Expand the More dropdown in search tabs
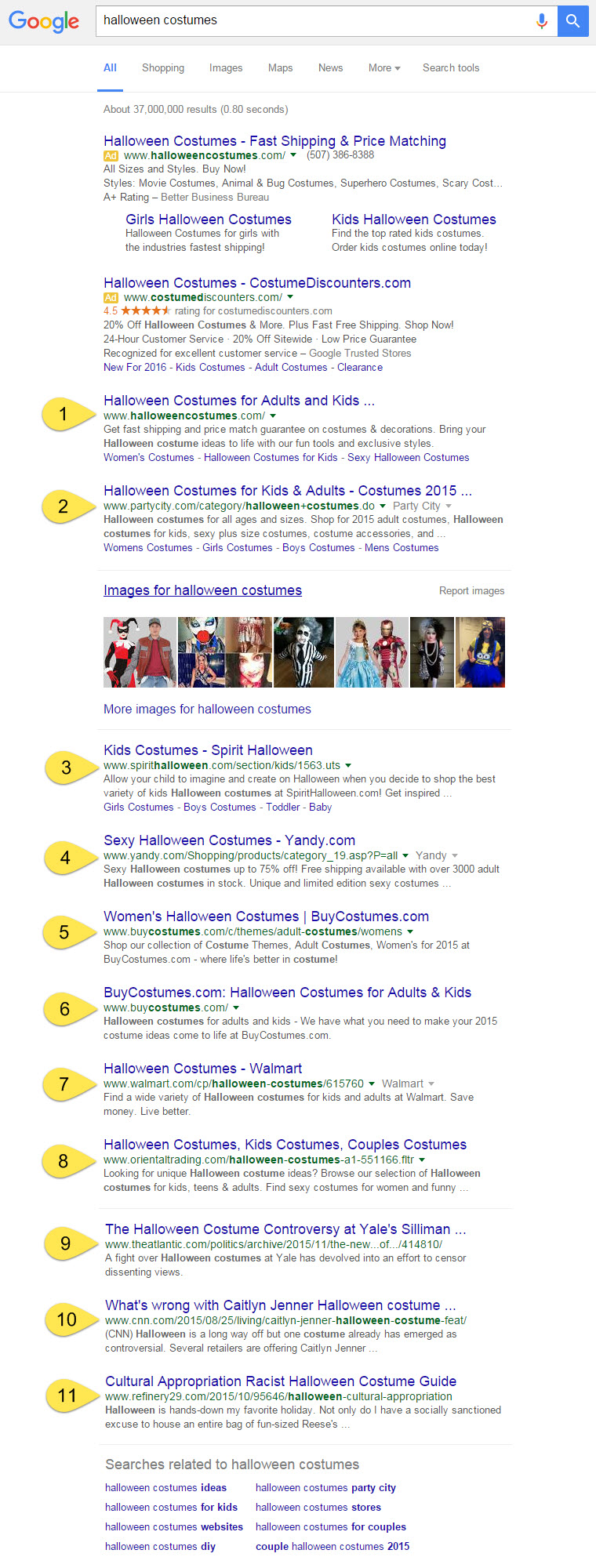This screenshot has height=1568, width=596. (x=384, y=68)
